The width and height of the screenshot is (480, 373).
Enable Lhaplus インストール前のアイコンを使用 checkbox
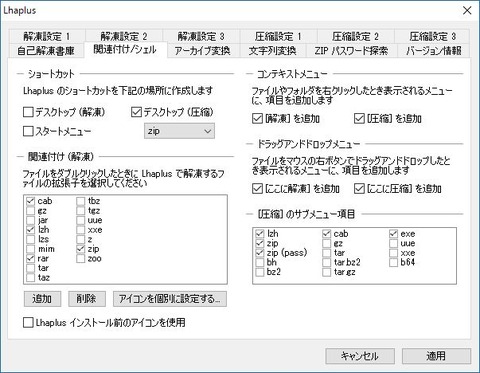[28, 323]
